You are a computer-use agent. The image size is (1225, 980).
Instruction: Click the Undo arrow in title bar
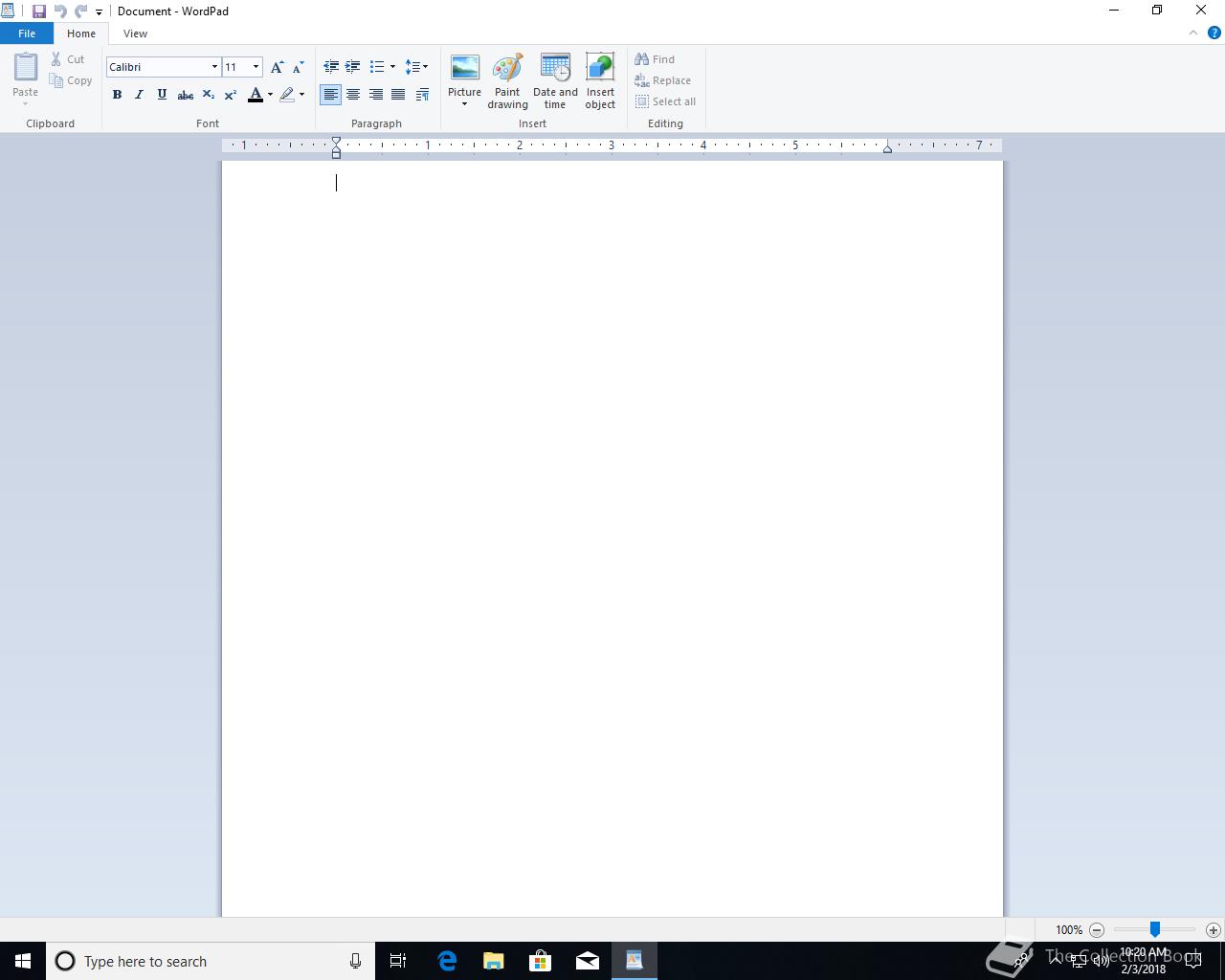tap(59, 11)
